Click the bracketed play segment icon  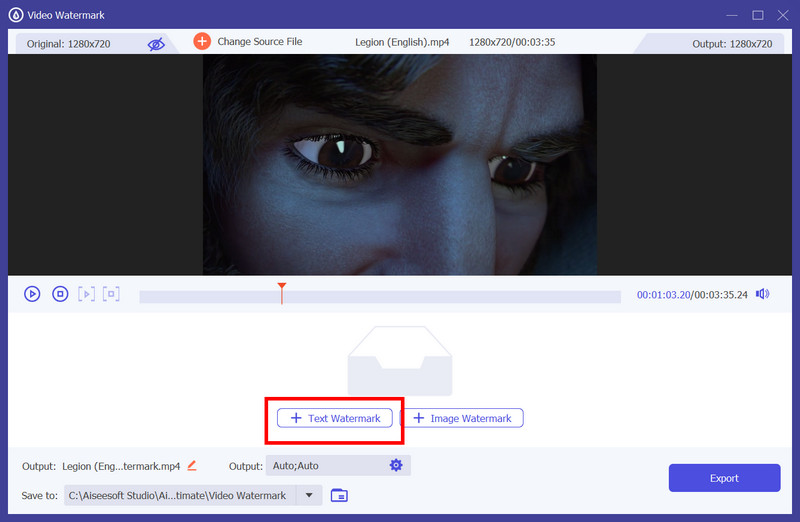[87, 294]
